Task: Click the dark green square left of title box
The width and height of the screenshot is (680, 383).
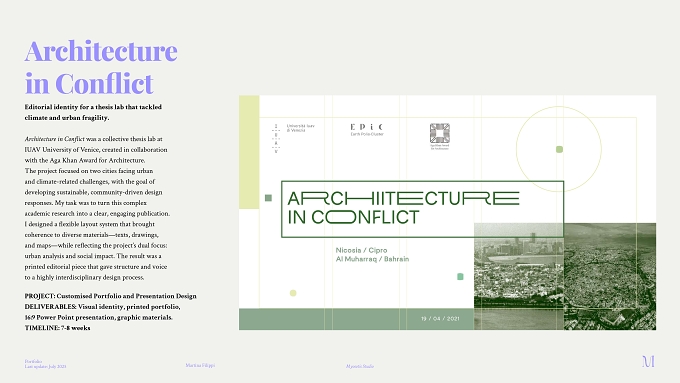Action: tap(268, 198)
